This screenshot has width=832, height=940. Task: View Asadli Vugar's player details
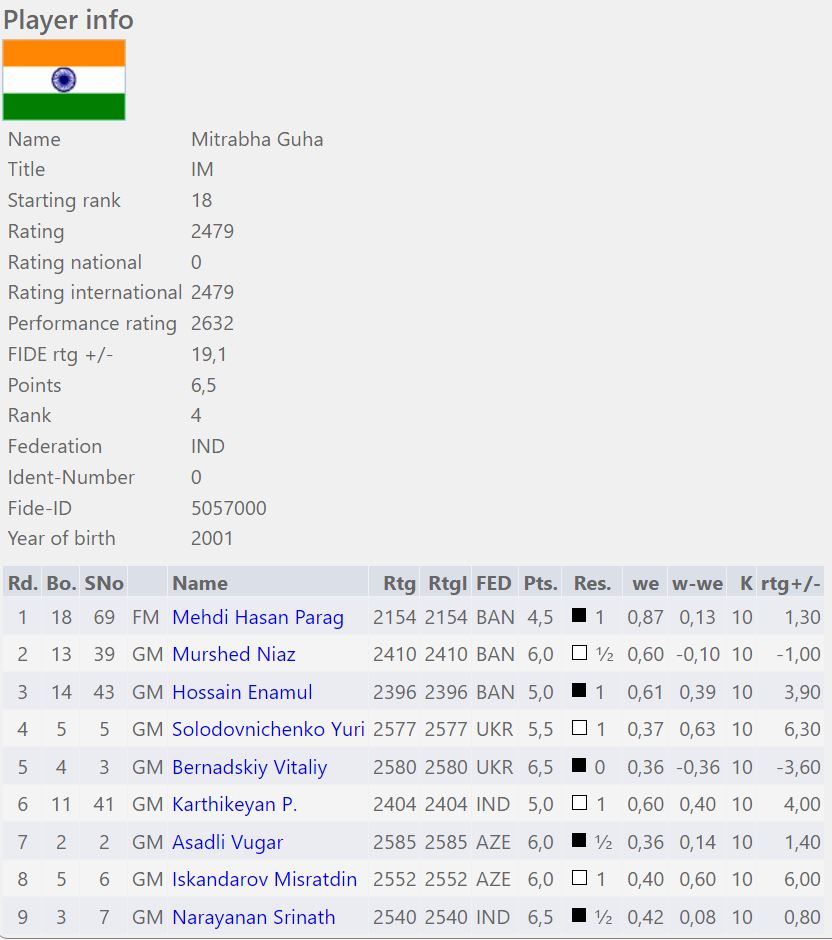click(227, 842)
